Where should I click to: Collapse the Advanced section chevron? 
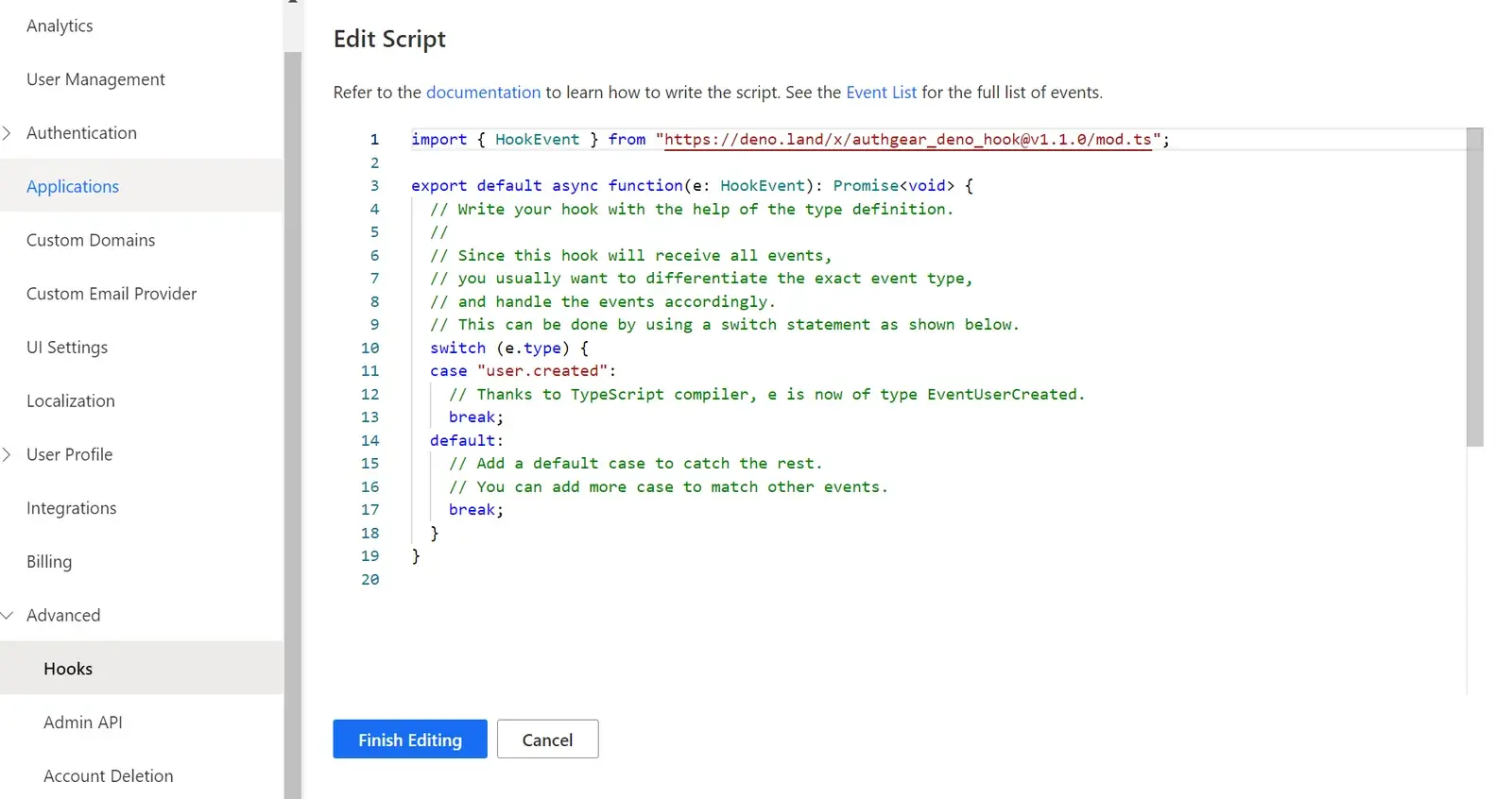[8, 615]
